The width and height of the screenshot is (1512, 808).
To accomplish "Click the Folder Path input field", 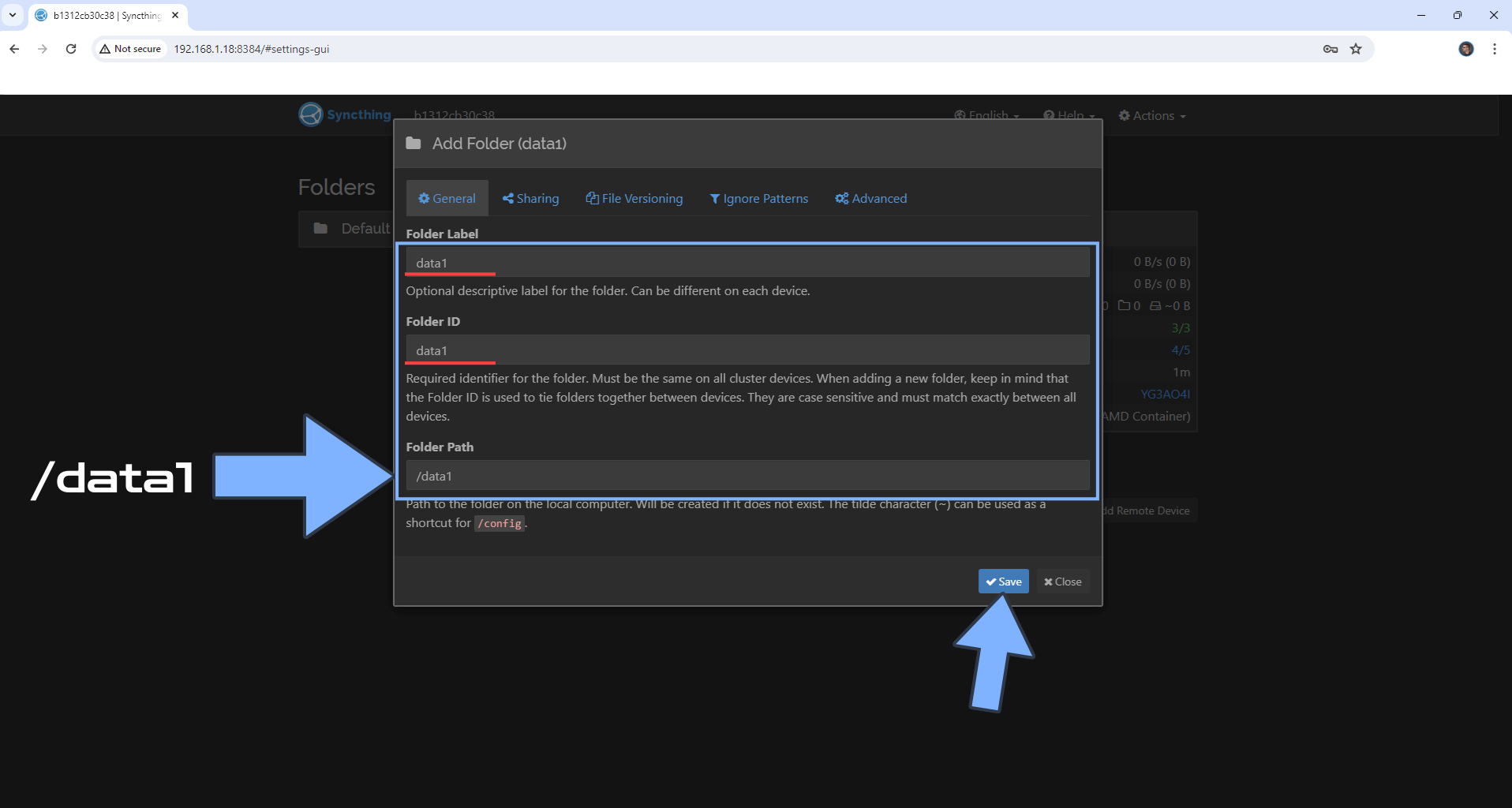I will (747, 476).
